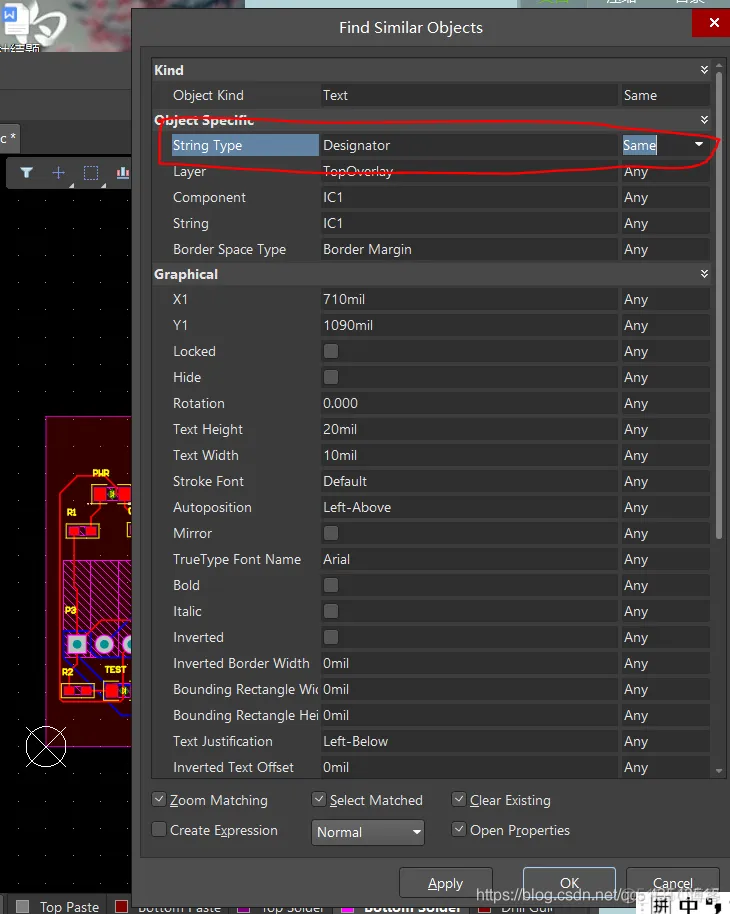Click the PWR component on the PCB
730x914 pixels.
111,494
